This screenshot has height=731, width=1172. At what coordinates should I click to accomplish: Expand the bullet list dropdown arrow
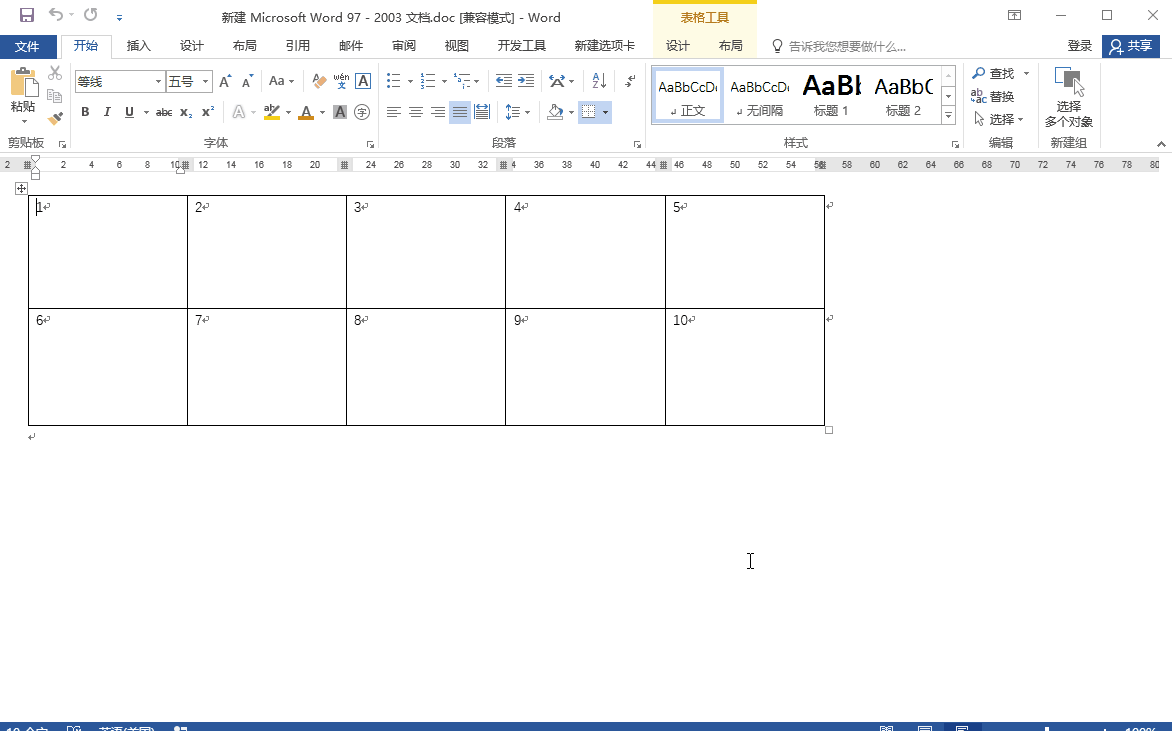point(410,81)
